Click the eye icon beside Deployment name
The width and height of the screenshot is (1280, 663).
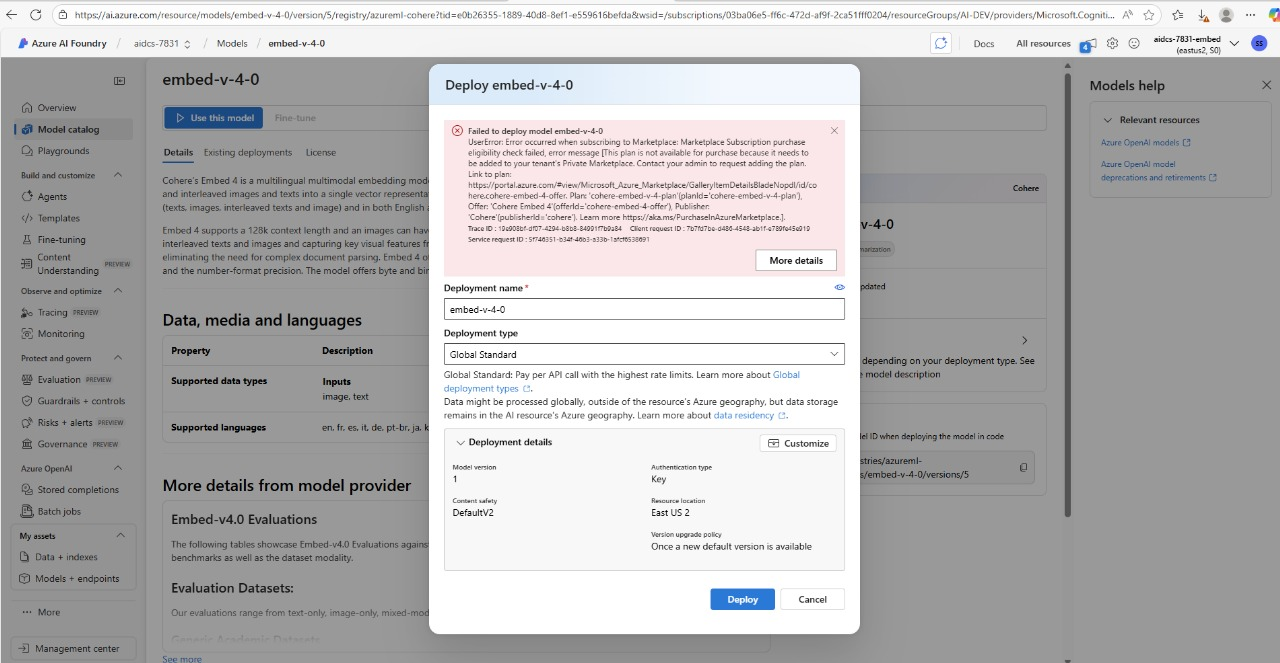(839, 287)
